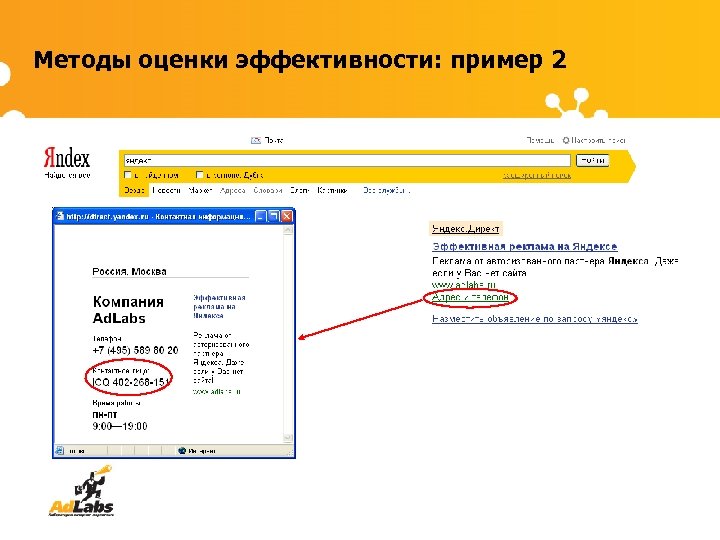Image resolution: width=720 pixels, height=540 pixels.
Task: Click the Адрес и телефон link
Action: tap(470, 298)
